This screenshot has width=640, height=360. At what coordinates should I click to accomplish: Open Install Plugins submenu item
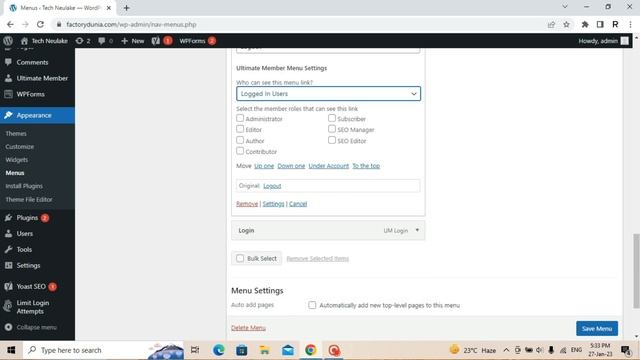[24, 186]
